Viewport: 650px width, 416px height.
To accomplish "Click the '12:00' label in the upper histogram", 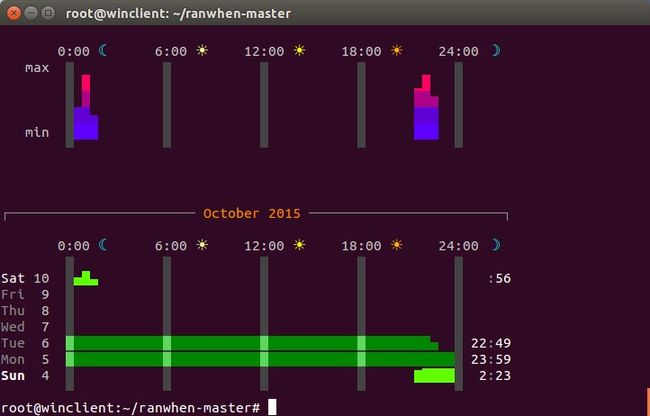I will (264, 51).
